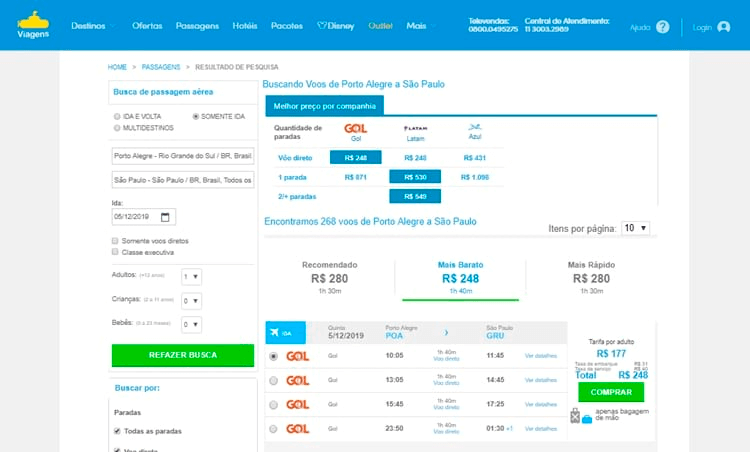Select Gol Vôo direto R$ 248 price
The height and width of the screenshot is (452, 750).
click(x=355, y=157)
